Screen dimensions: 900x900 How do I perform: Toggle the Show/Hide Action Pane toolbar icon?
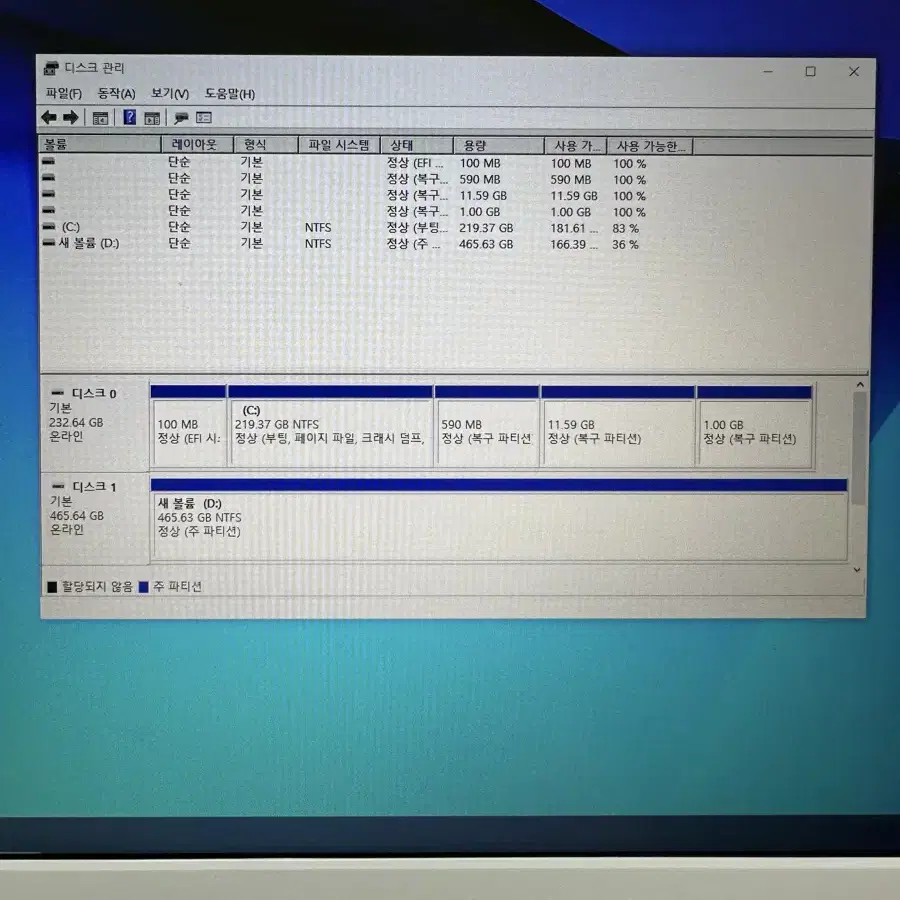click(x=152, y=119)
